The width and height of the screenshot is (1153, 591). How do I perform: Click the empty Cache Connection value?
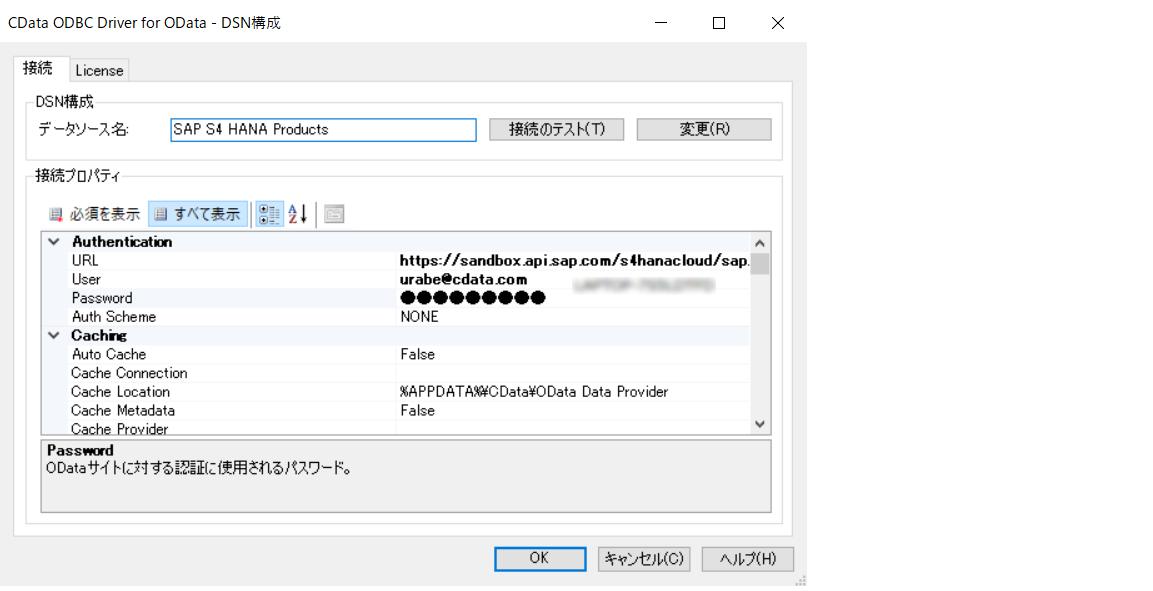574,373
